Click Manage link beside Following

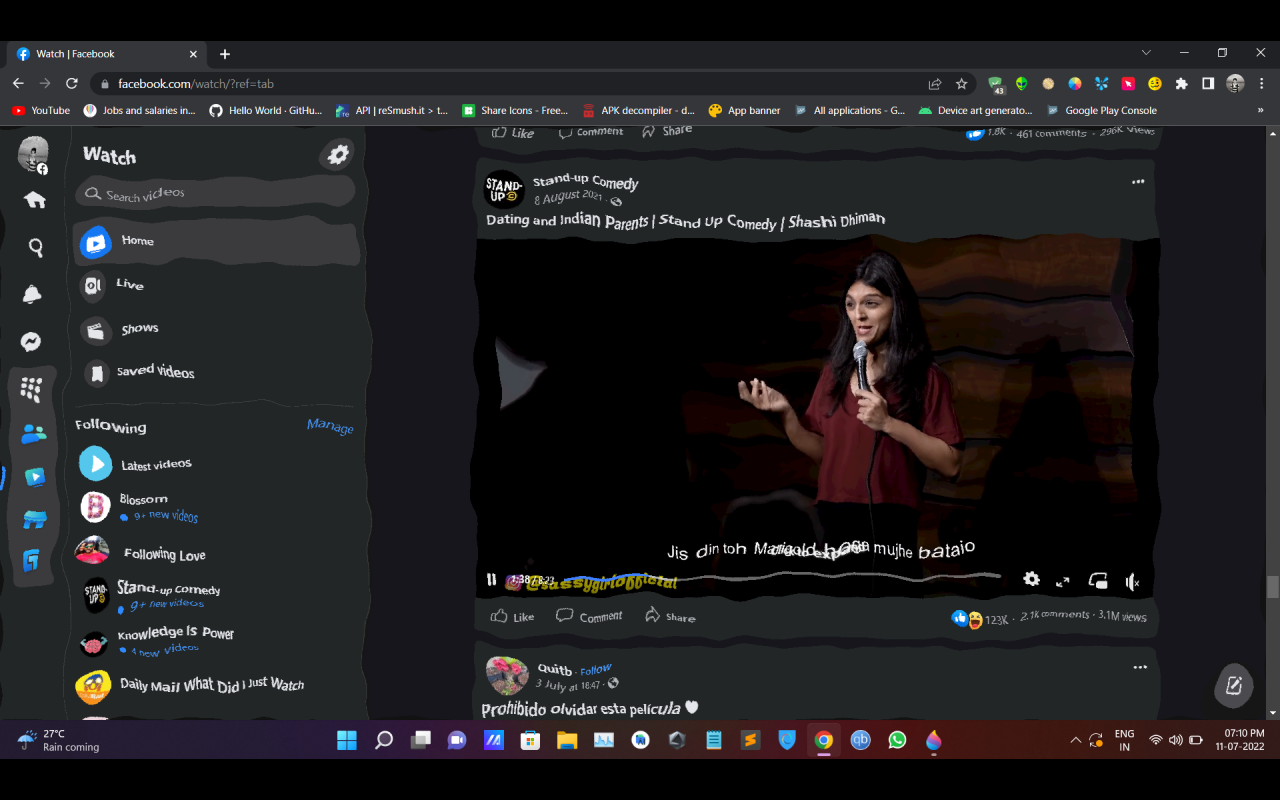point(330,427)
